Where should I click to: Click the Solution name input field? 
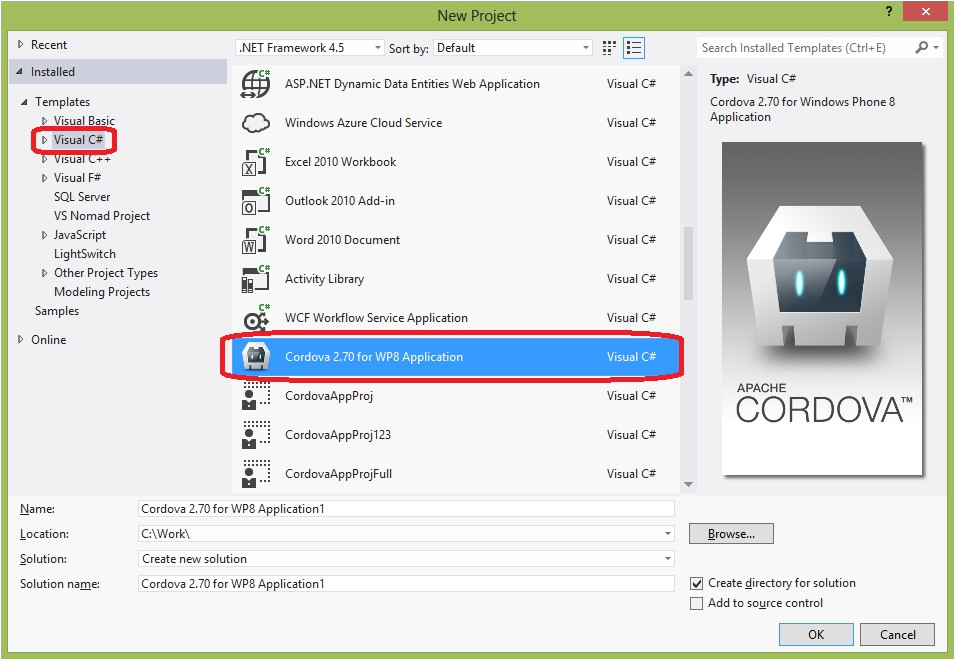coord(406,584)
